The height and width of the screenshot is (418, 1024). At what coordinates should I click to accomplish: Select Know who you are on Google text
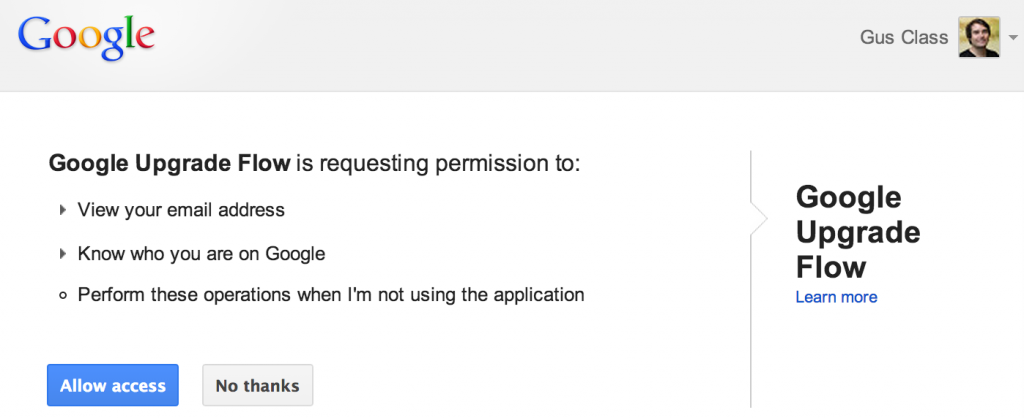coord(201,253)
